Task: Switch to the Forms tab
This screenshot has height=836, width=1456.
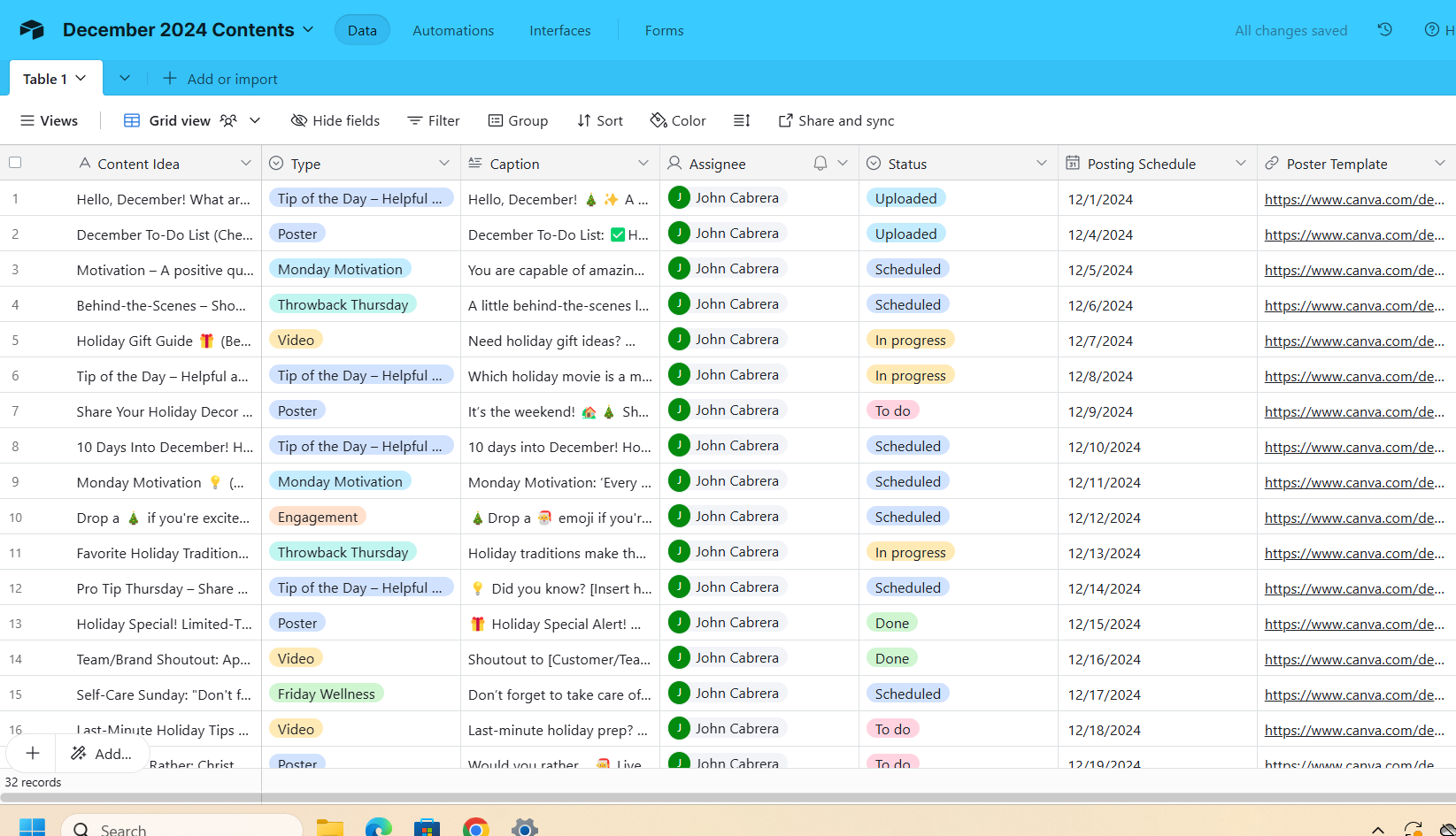Action: [664, 30]
